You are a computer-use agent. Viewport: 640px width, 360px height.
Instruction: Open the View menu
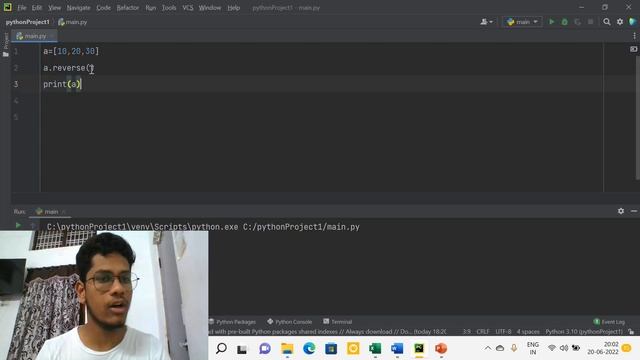point(54,8)
